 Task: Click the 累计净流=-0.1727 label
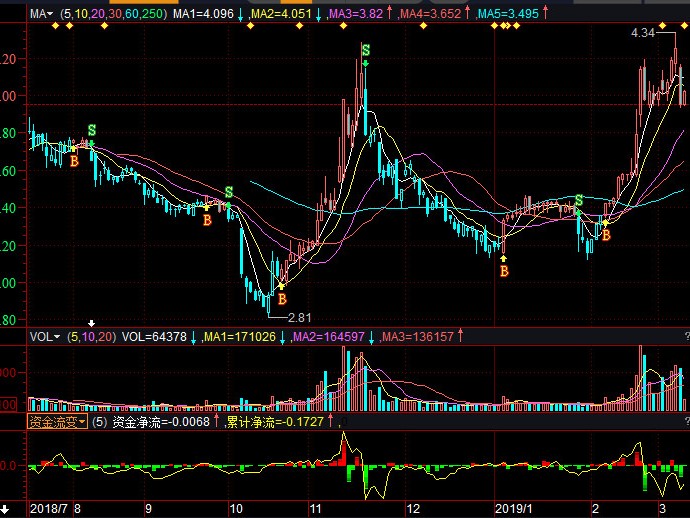click(275, 422)
